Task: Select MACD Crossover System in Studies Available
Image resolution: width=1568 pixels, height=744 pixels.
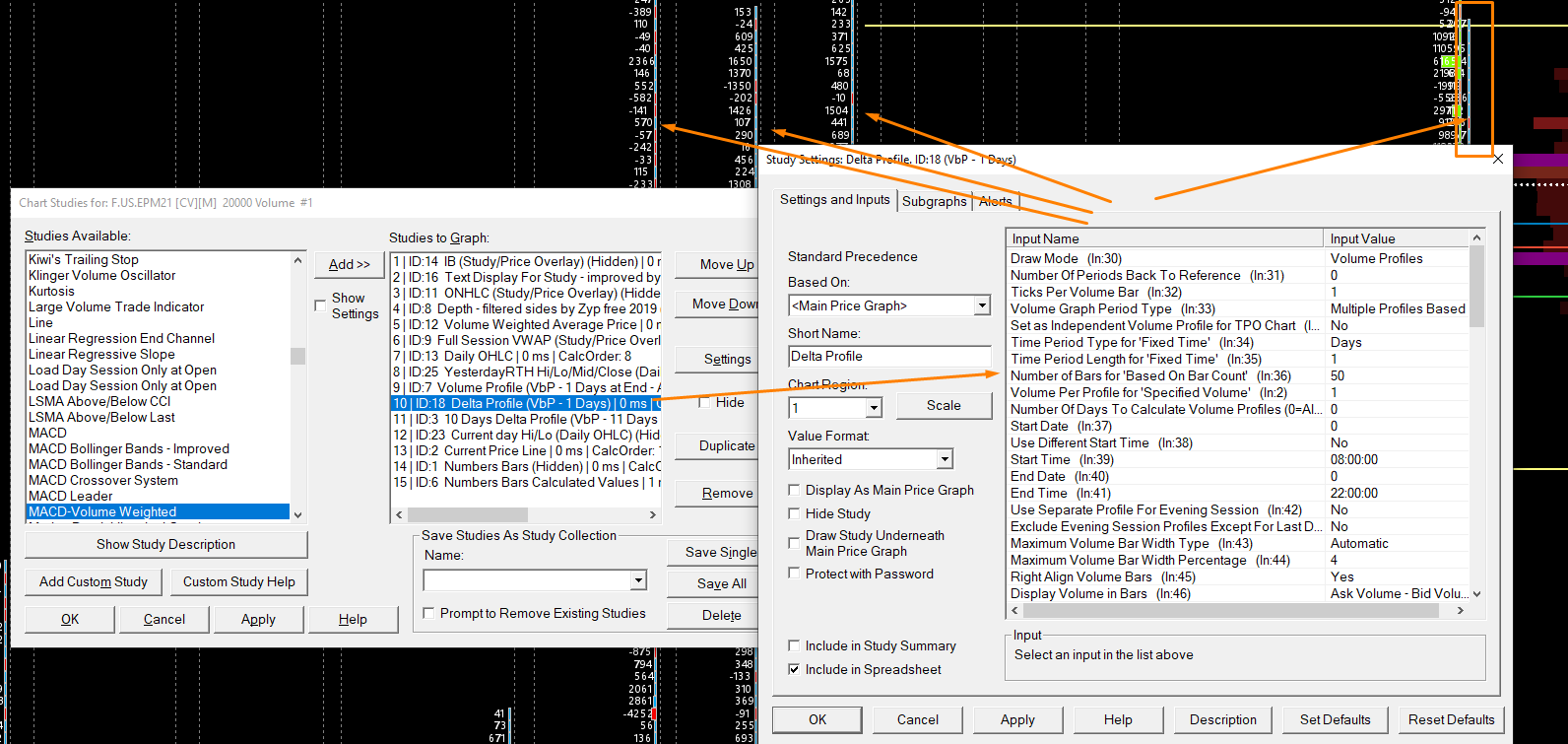Action: pyautogui.click(x=103, y=480)
